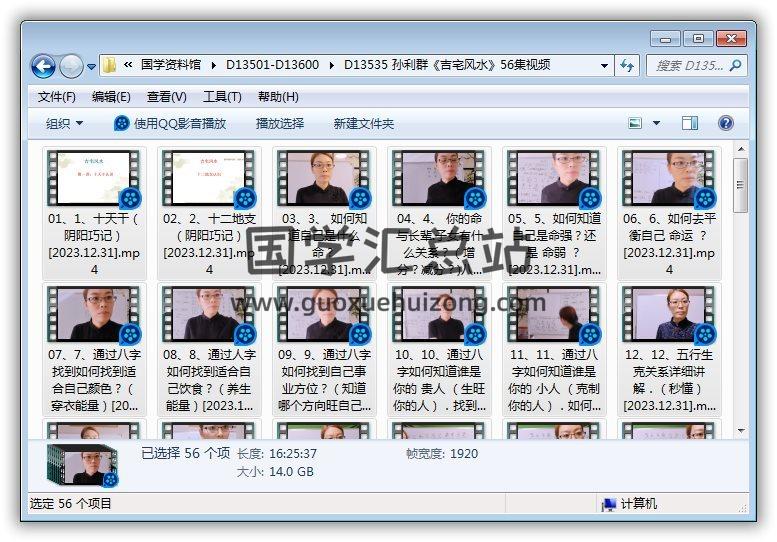Click the D13535 孙利群 path segment
This screenshot has width=777, height=542.
pyautogui.click(x=447, y=65)
